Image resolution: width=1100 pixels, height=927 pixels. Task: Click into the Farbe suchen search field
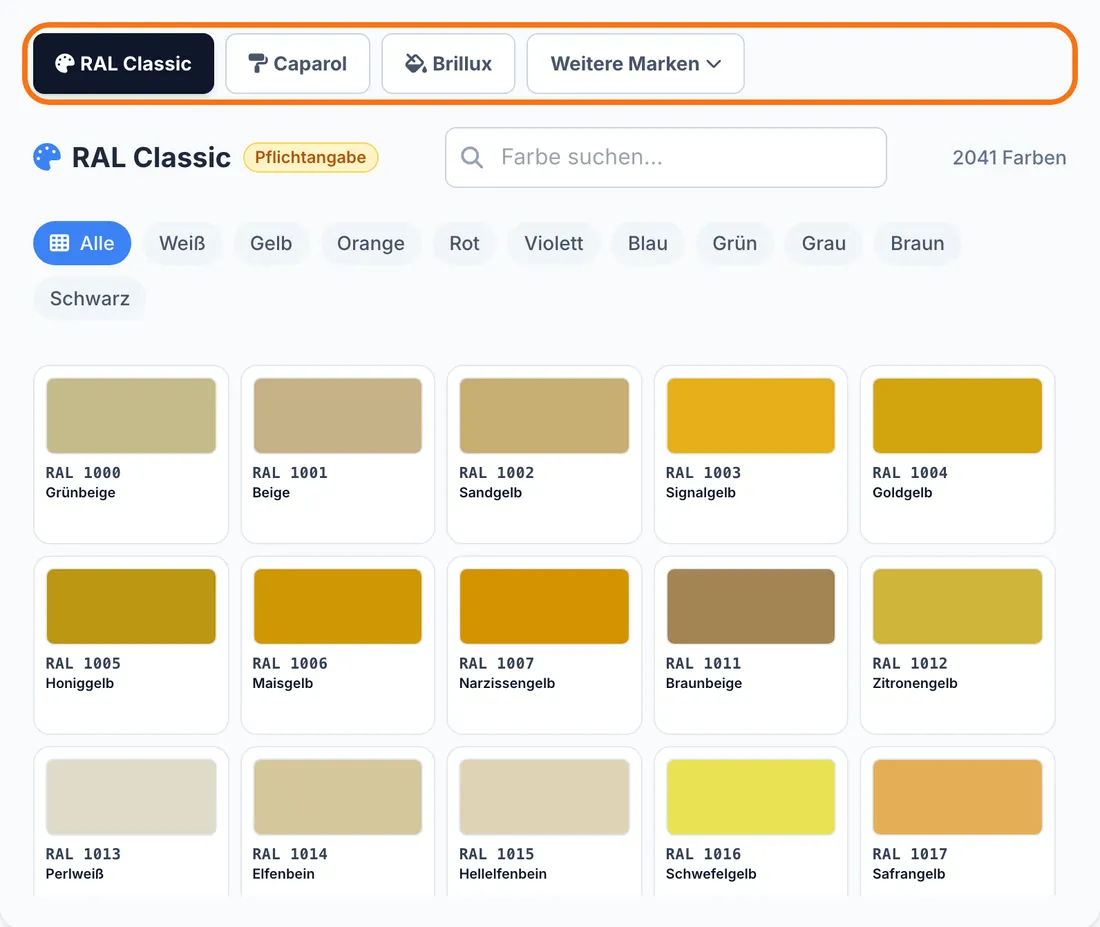[666, 157]
